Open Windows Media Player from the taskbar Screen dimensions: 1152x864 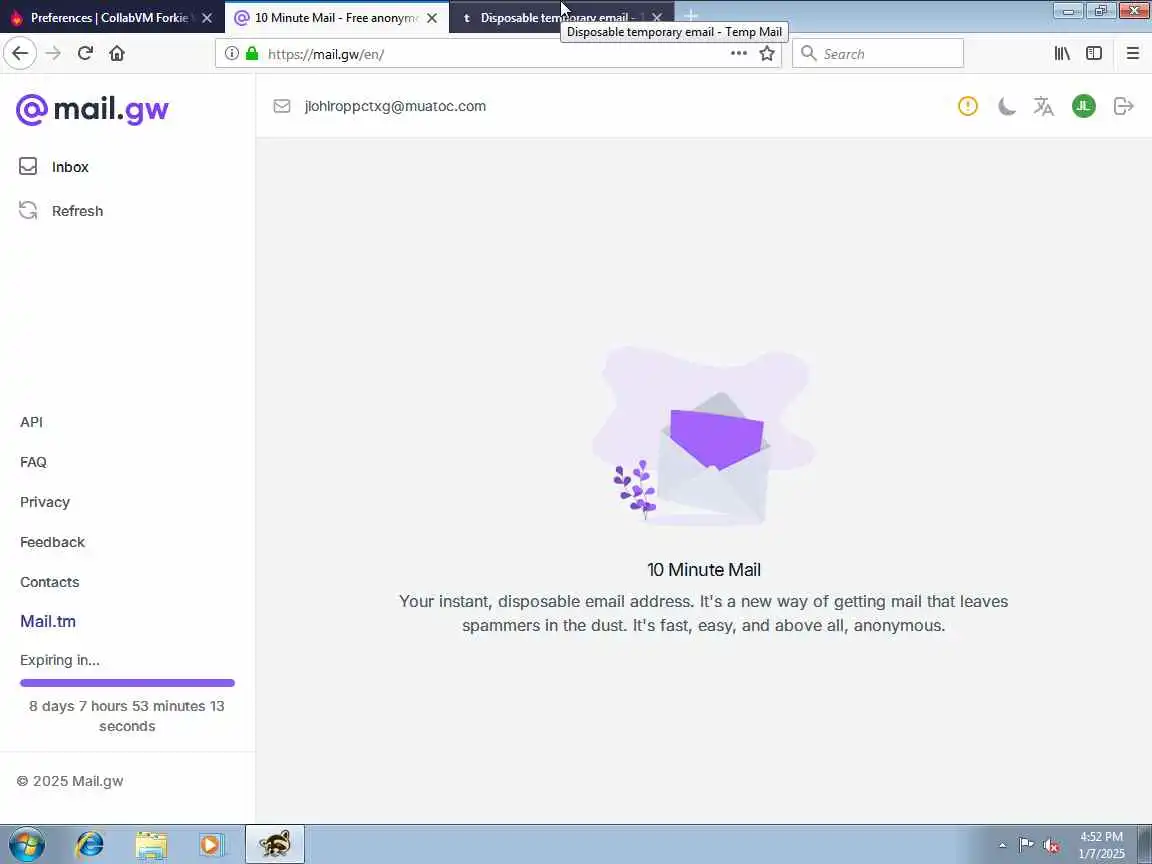click(x=210, y=845)
